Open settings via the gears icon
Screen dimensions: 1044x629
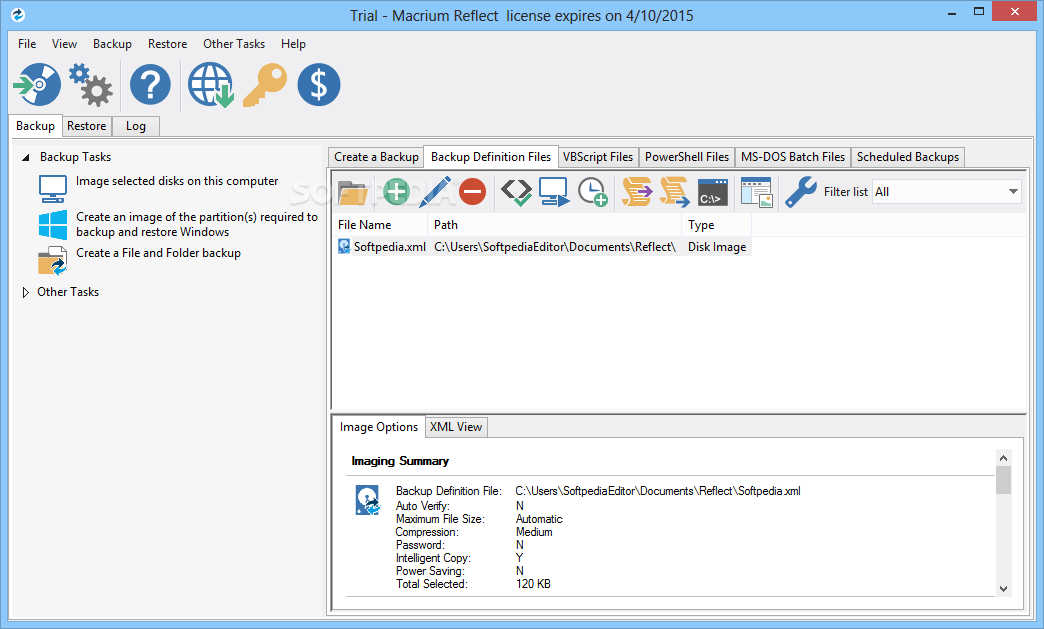(x=91, y=85)
